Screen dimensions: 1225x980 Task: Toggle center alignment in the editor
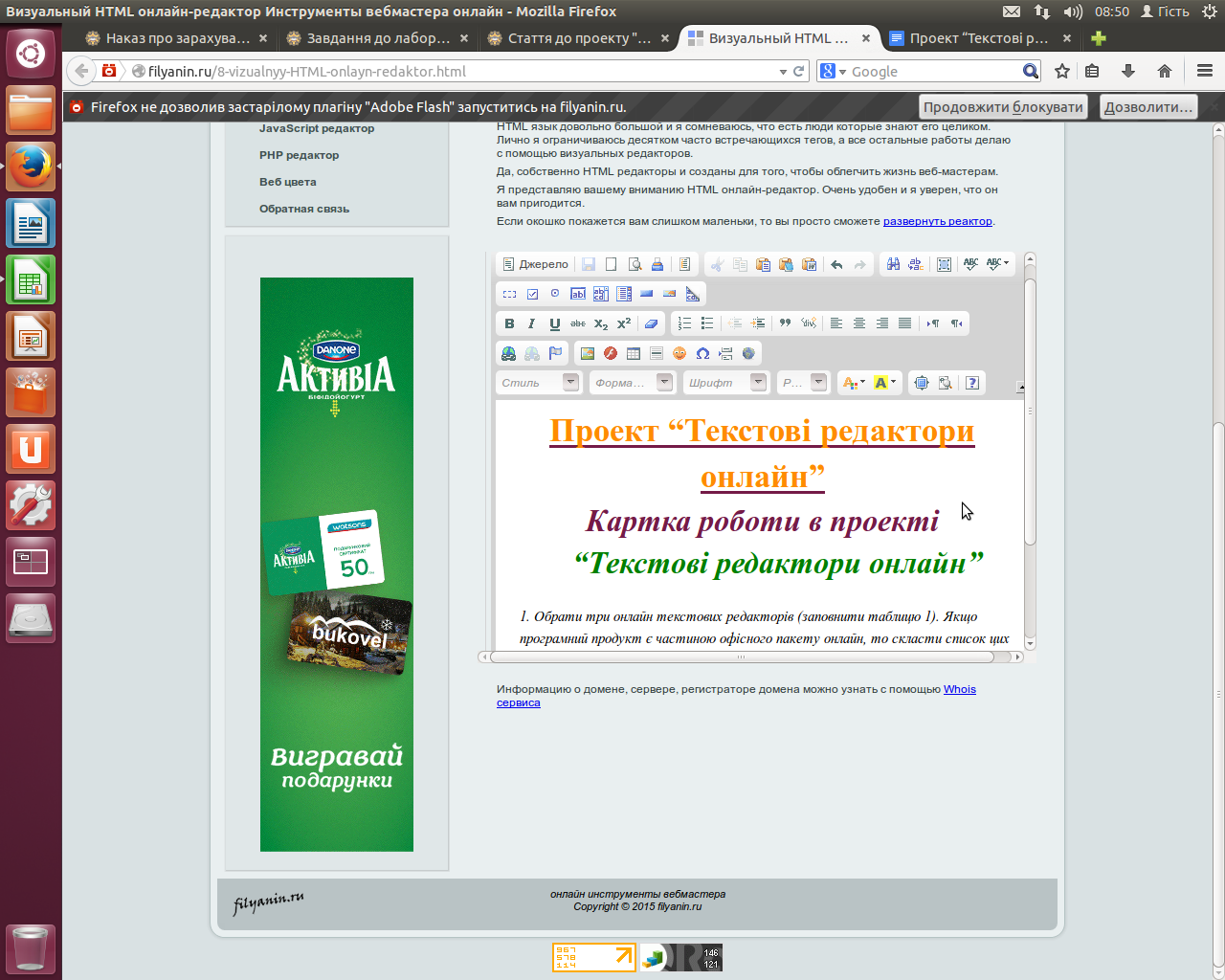point(859,323)
